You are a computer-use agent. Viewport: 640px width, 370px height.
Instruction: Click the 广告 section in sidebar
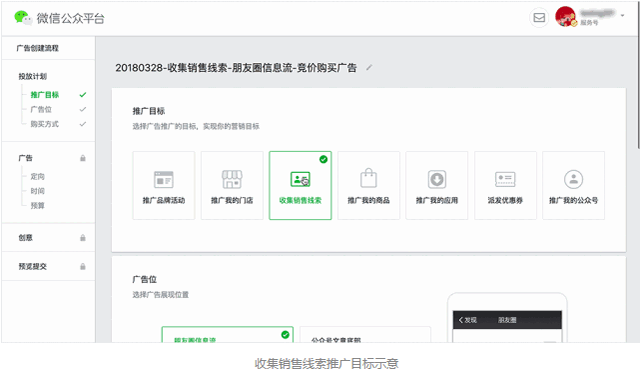25,158
